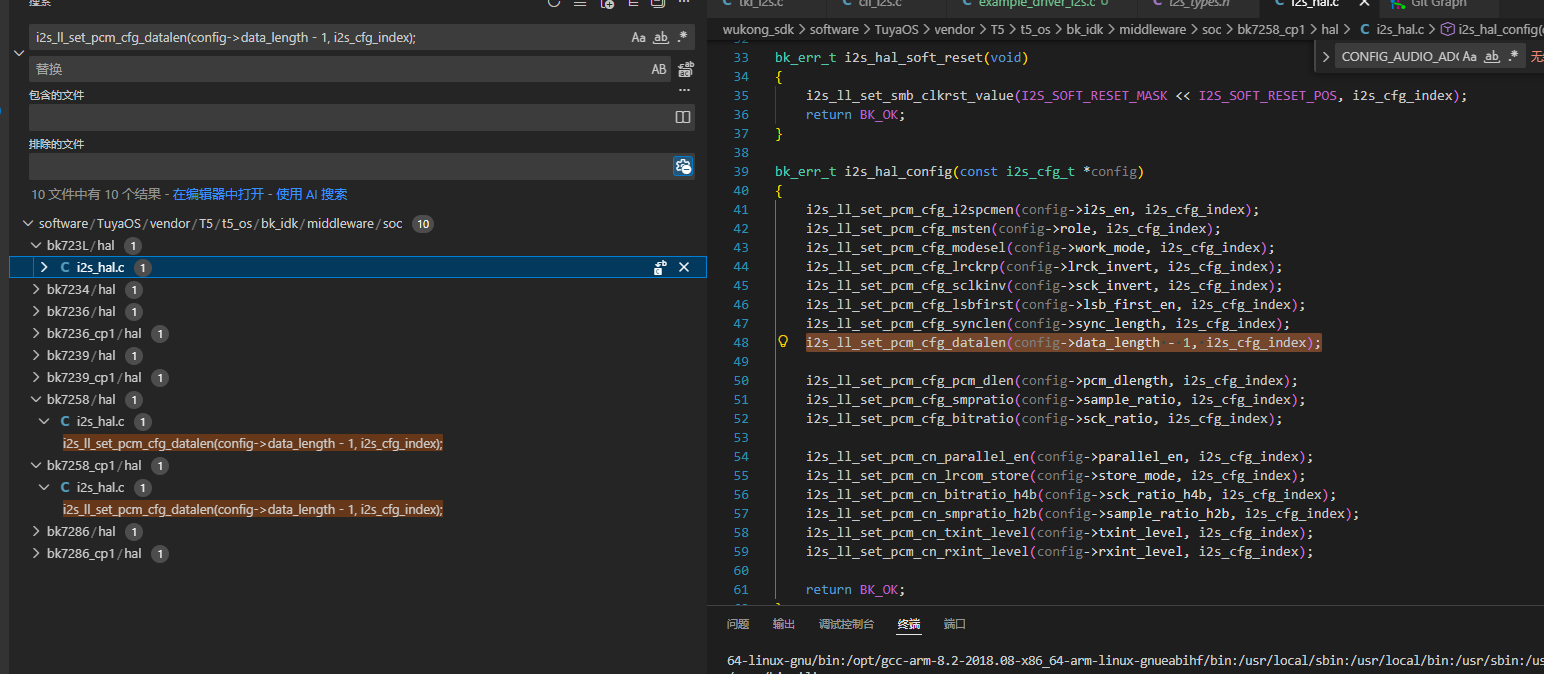Enable regular expression in the search box
The image size is (1544, 674).
click(x=682, y=38)
